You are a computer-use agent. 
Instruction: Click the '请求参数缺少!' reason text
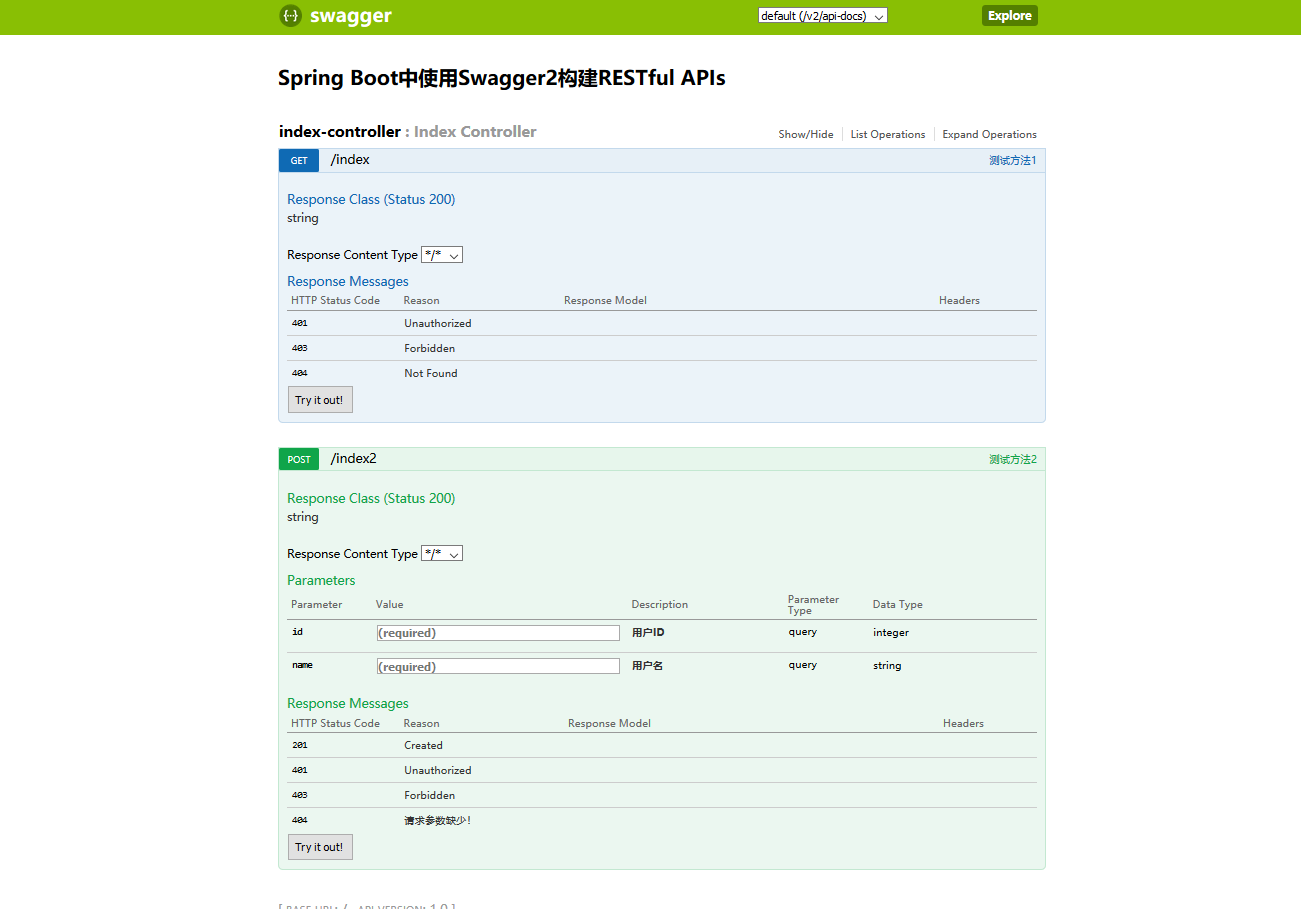[x=437, y=820]
